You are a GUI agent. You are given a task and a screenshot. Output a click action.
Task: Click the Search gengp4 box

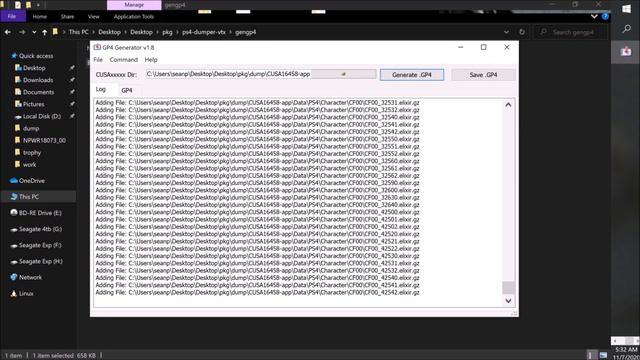[571, 32]
